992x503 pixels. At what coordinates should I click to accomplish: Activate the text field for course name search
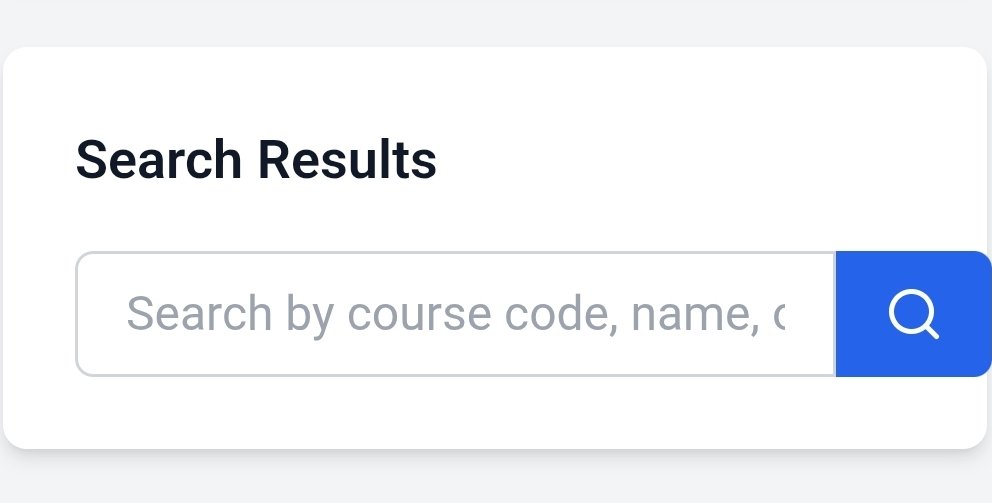(455, 315)
